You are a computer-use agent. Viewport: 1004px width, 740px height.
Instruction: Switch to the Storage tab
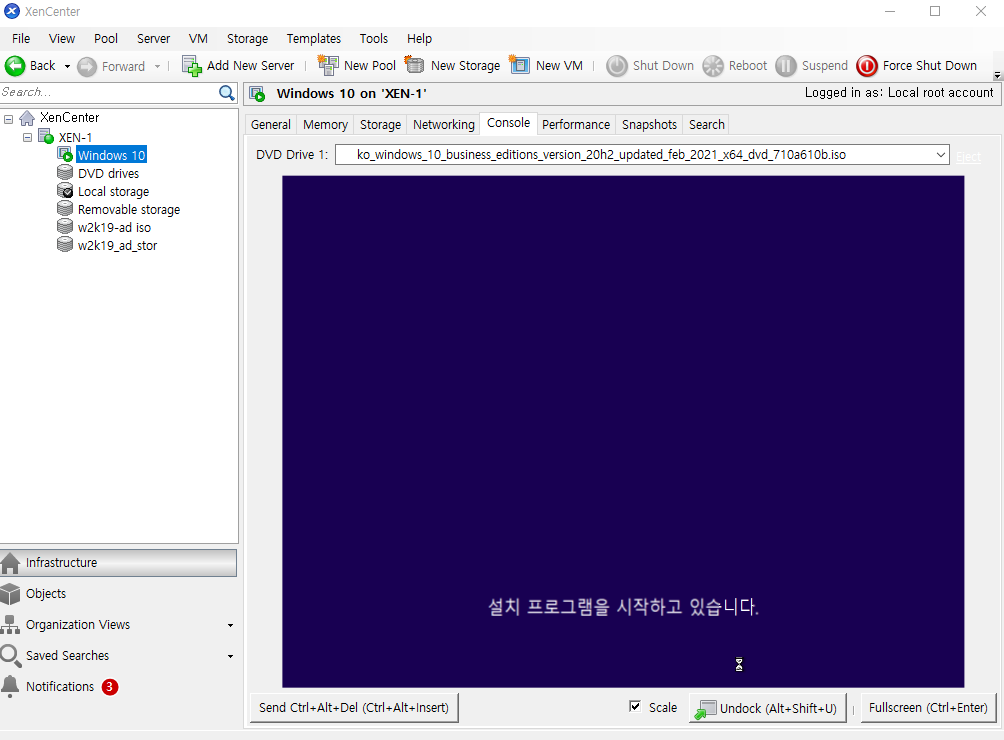tap(380, 125)
